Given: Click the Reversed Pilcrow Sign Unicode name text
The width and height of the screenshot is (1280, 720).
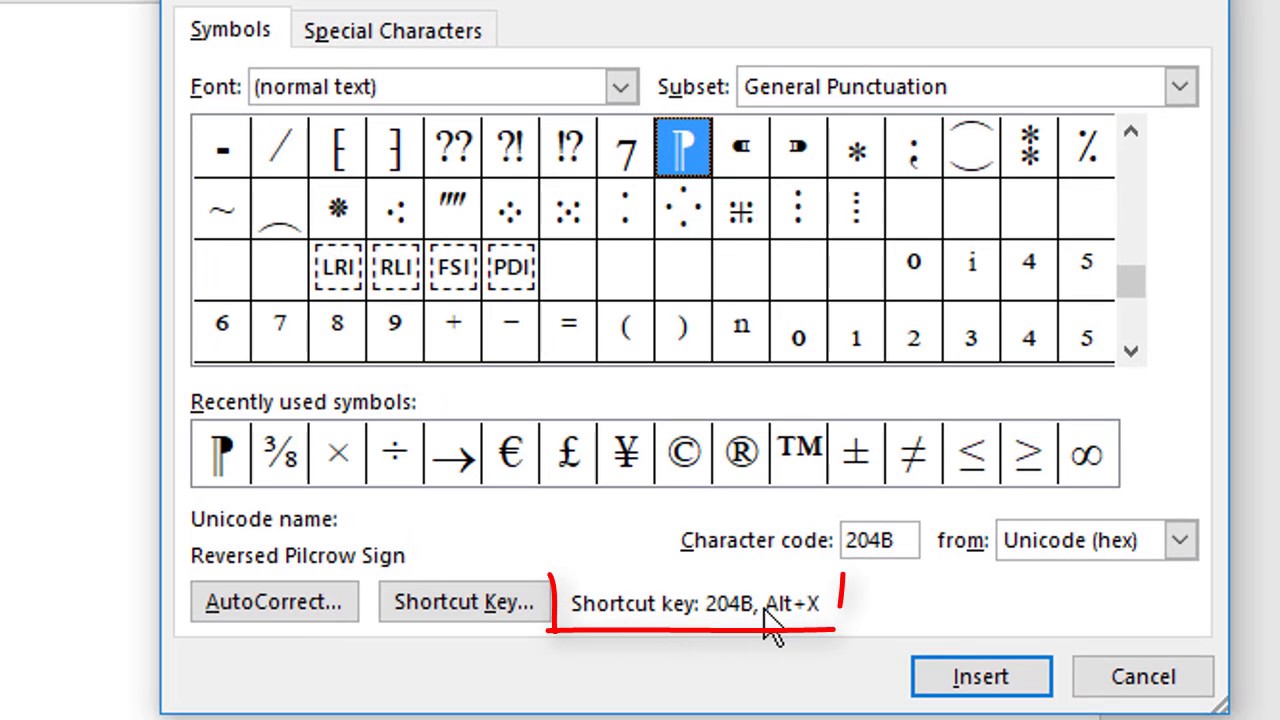Looking at the screenshot, I should pos(298,556).
